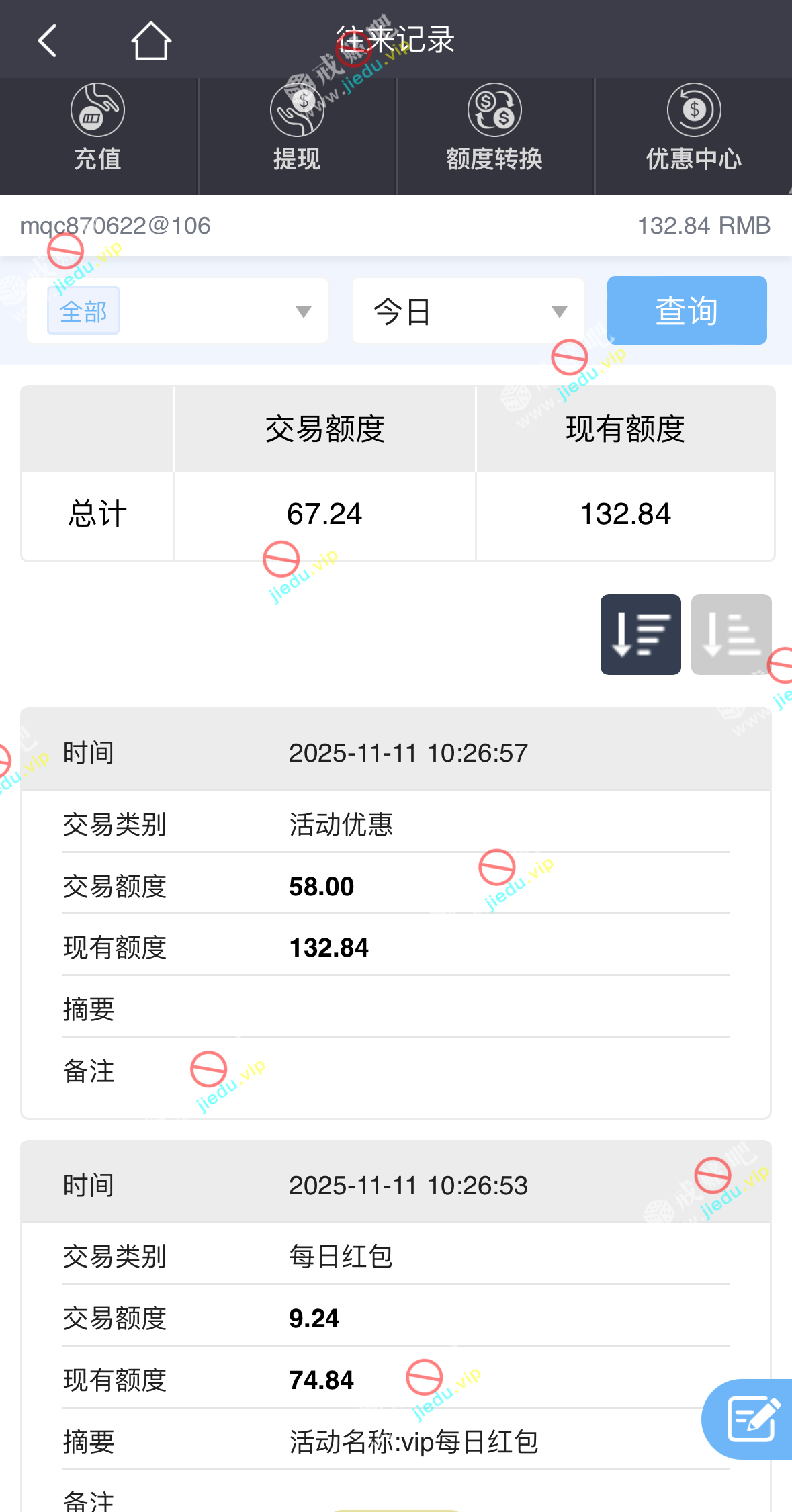
Task: Tap the 132.84 RMB balance text
Action: click(x=703, y=226)
